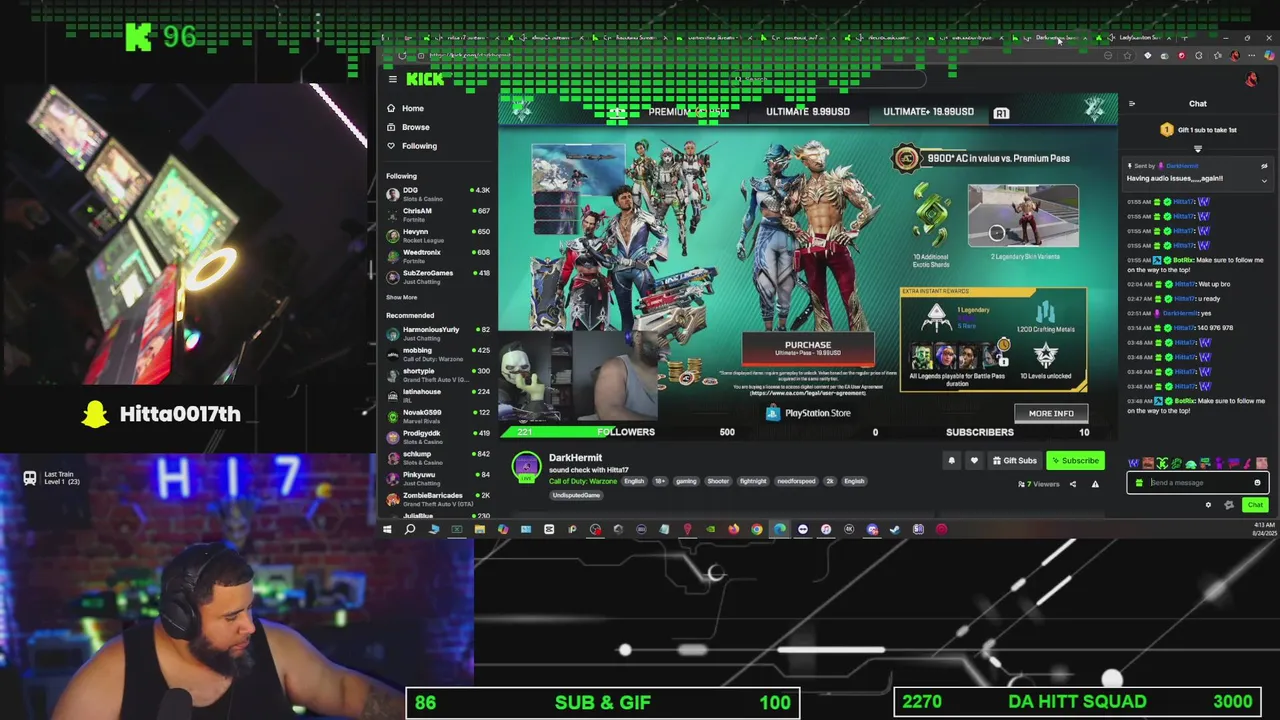Open the Windows Start menu
Image resolution: width=1280 pixels, height=720 pixels.
click(x=387, y=529)
